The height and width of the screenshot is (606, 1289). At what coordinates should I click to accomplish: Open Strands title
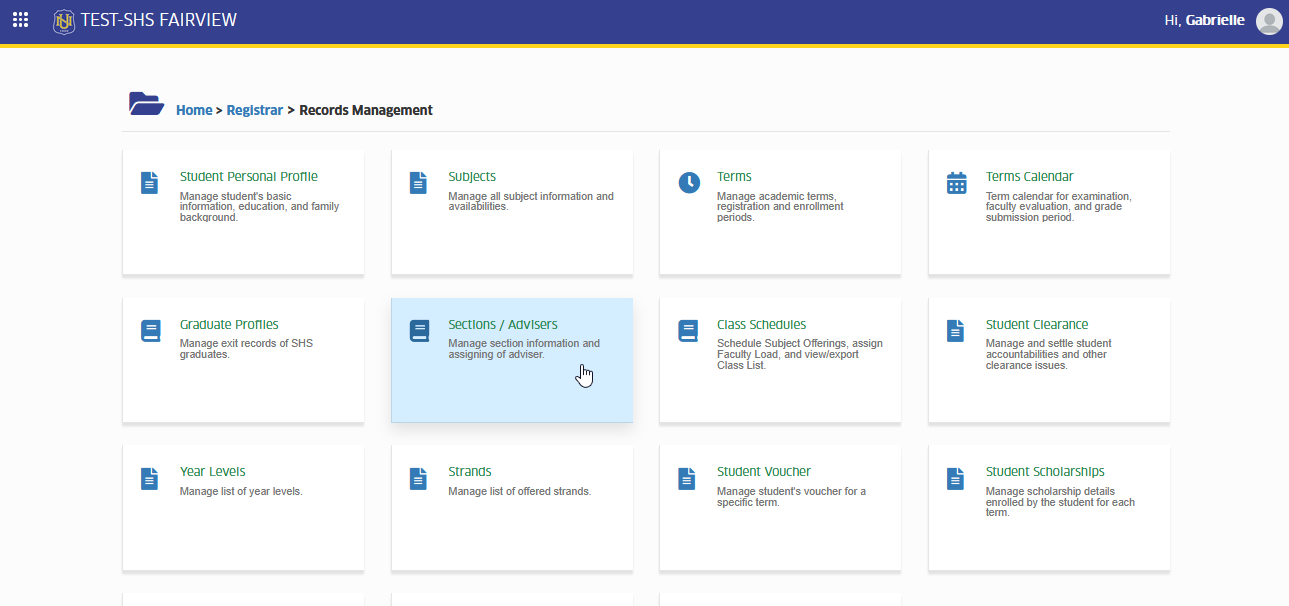(x=470, y=471)
